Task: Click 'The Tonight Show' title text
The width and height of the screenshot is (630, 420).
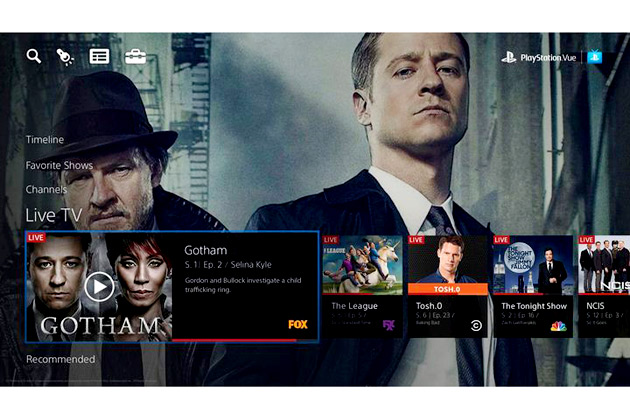Action: (534, 306)
